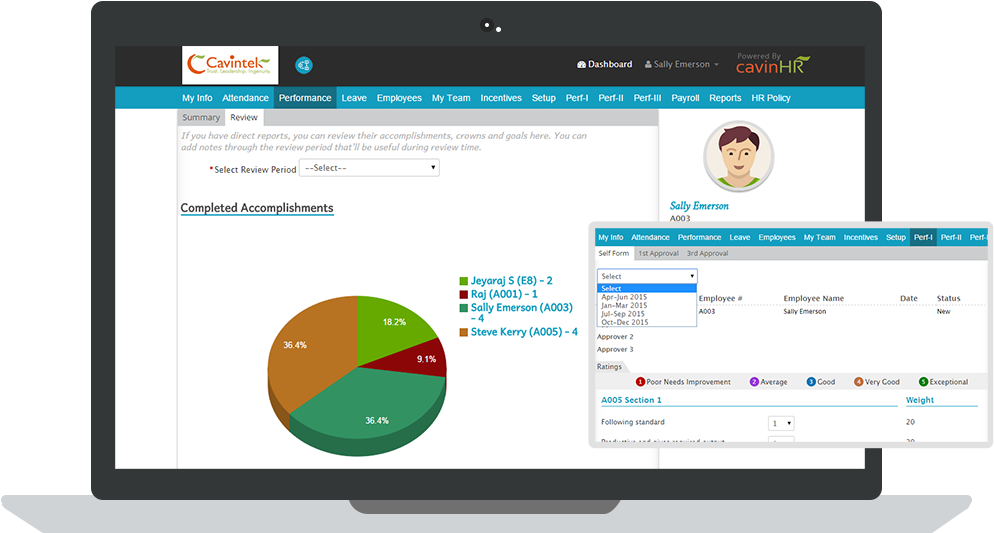The height and width of the screenshot is (533, 994).
Task: Open Reports in main navigation bar
Action: click(725, 98)
